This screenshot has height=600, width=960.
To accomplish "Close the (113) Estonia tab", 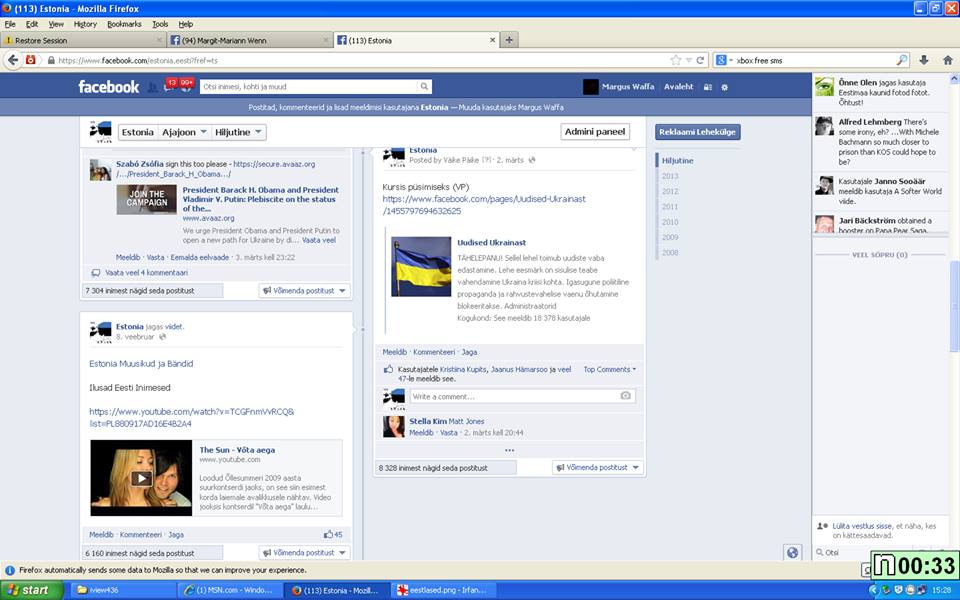I will point(492,40).
